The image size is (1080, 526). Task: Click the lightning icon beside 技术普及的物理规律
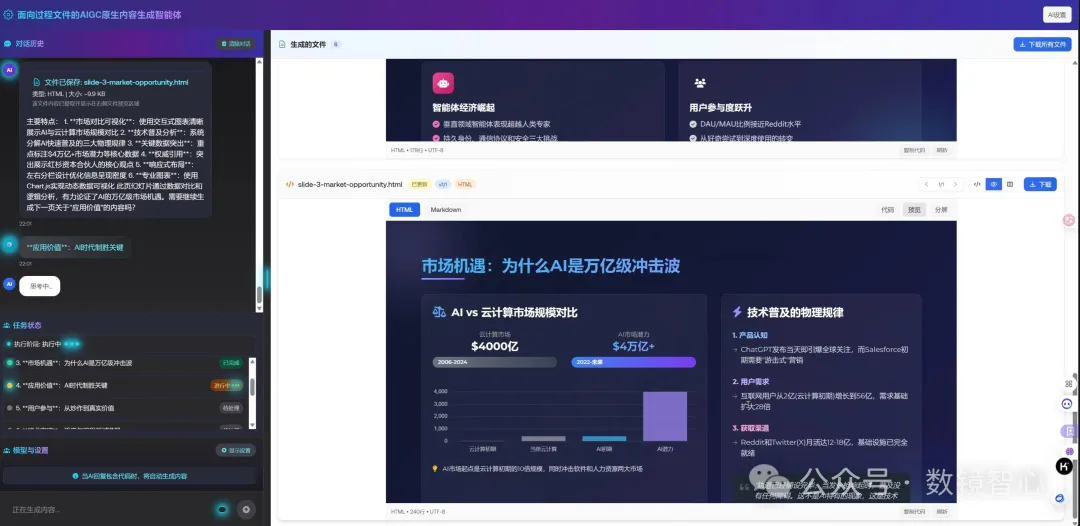(x=737, y=312)
